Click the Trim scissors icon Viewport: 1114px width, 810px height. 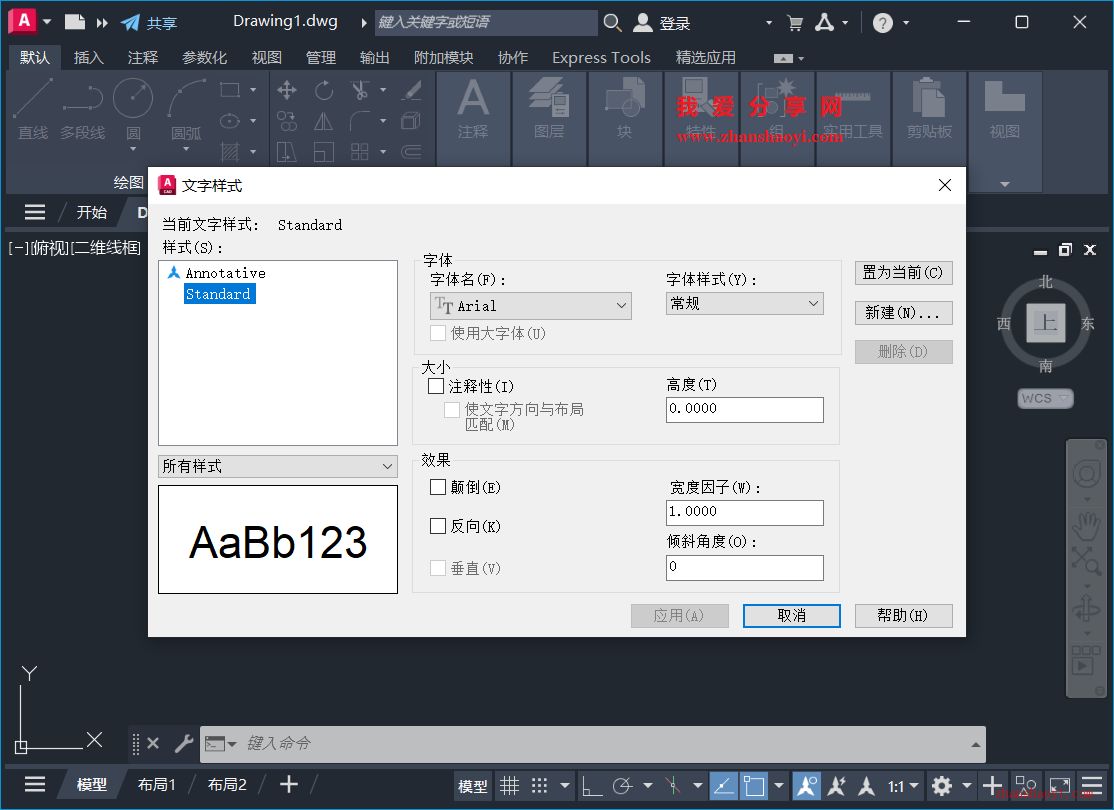coord(360,90)
